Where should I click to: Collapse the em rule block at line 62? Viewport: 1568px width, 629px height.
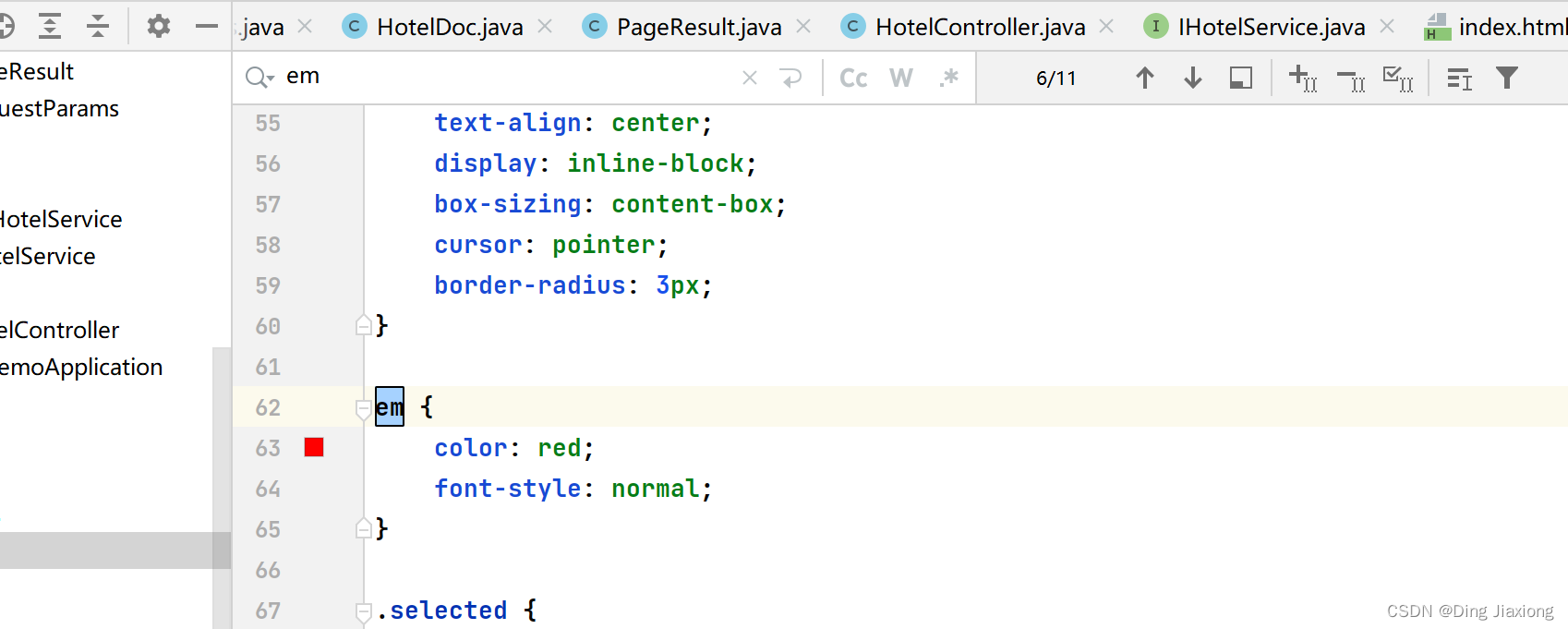tap(364, 407)
